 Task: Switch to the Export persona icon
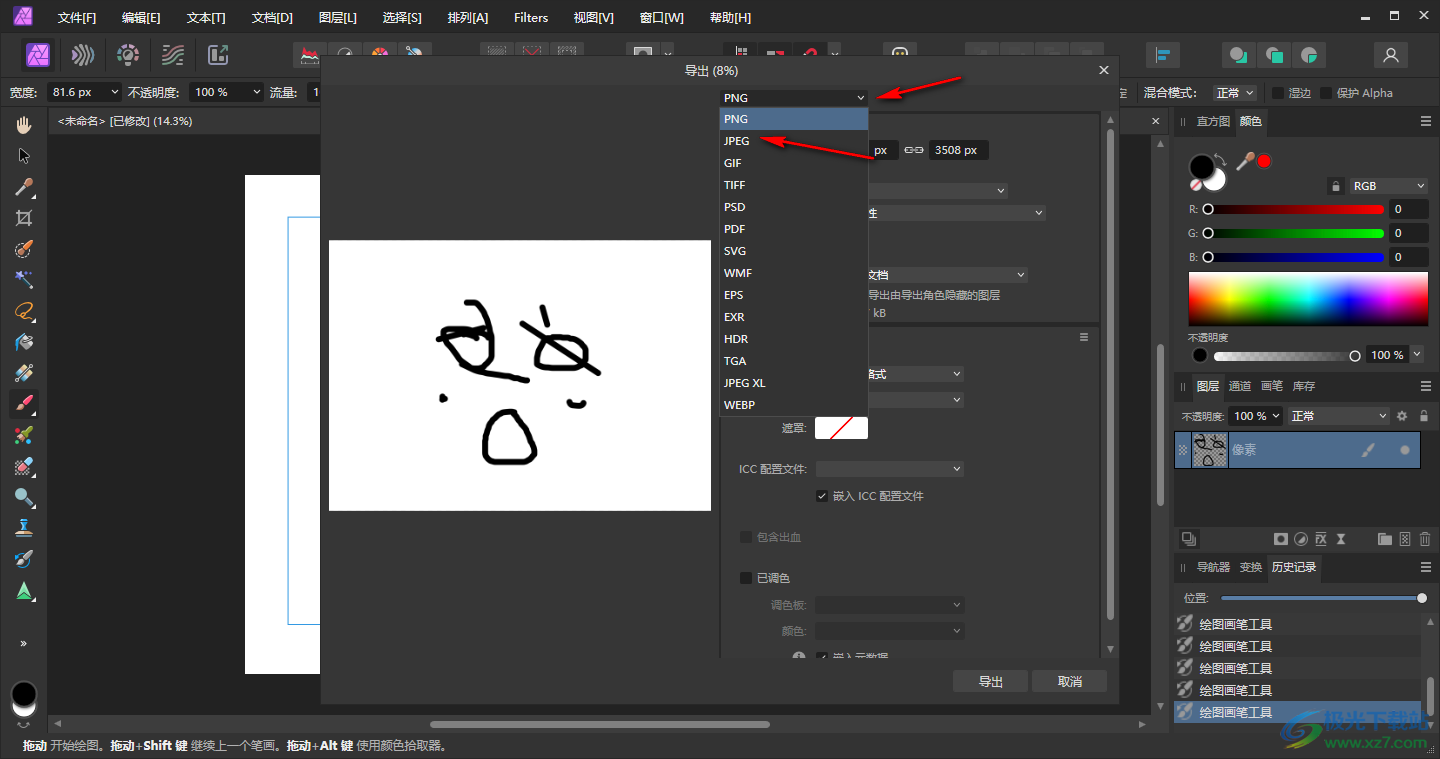click(218, 55)
